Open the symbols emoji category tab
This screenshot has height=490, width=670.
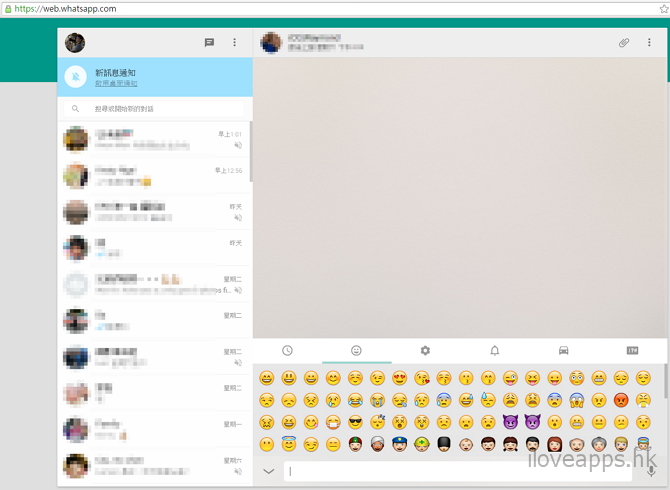(632, 351)
